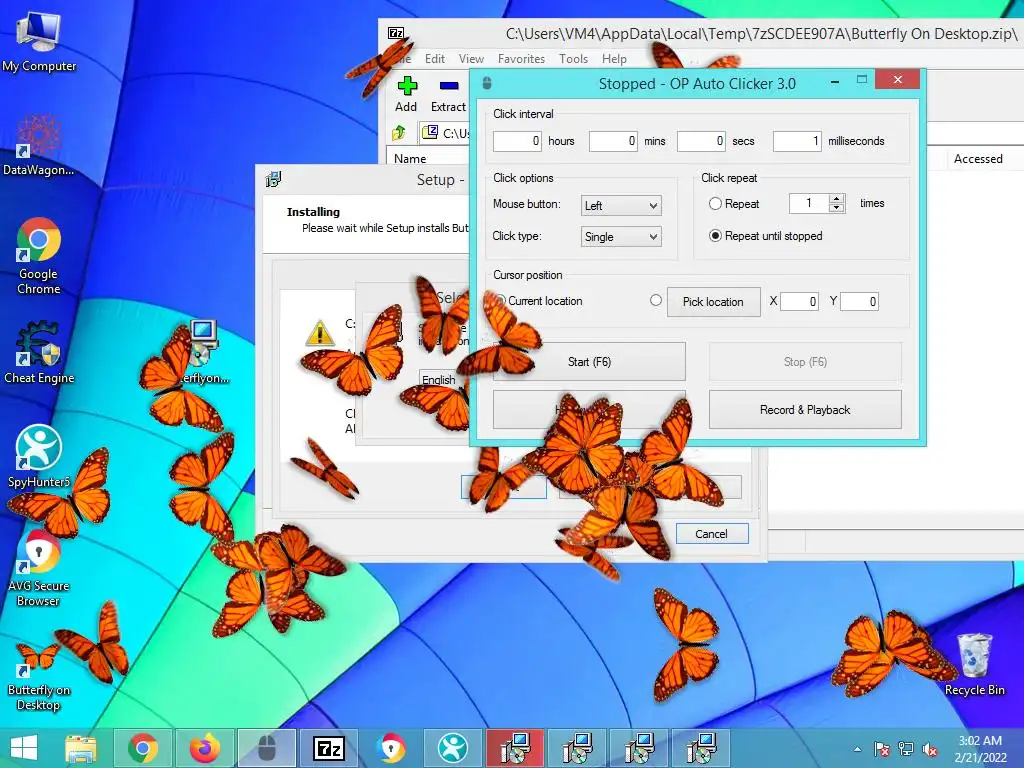
Task: Open the English language dropdown in Setup
Action: 443,379
